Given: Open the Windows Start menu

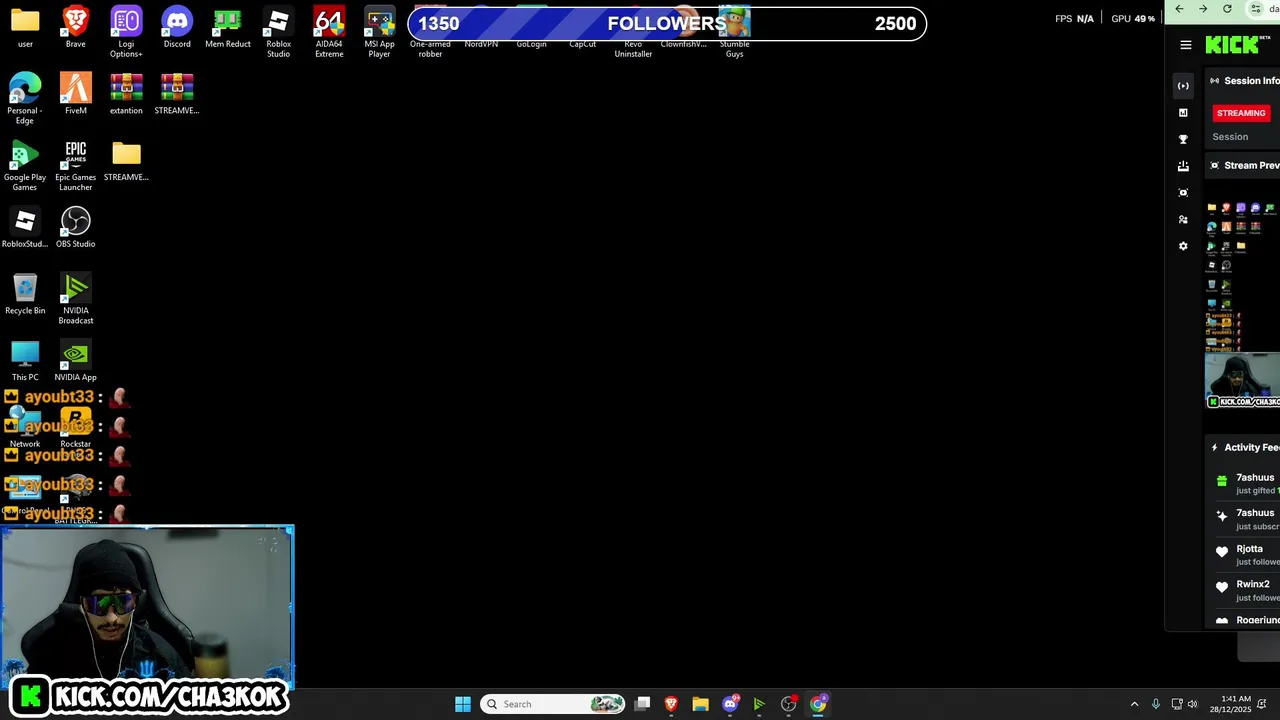Looking at the screenshot, I should pyautogui.click(x=463, y=704).
